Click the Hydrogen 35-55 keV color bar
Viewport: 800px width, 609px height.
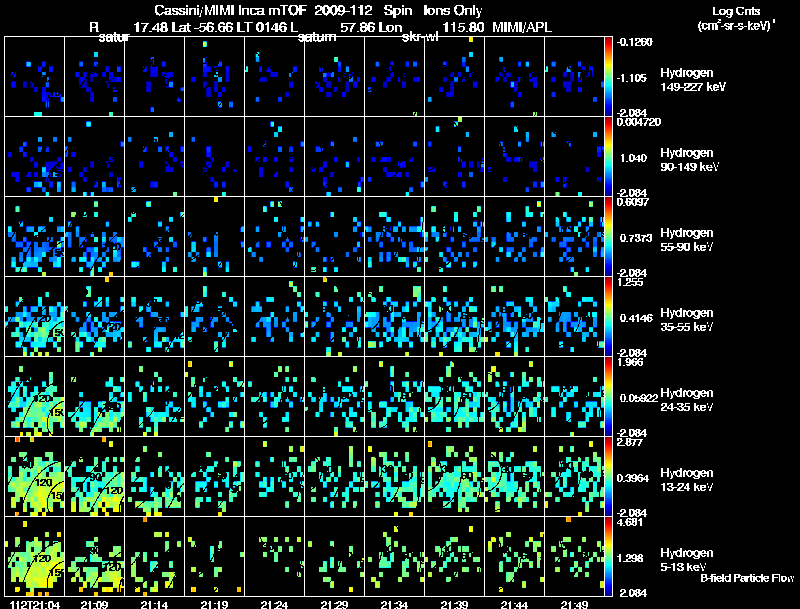(x=608, y=317)
